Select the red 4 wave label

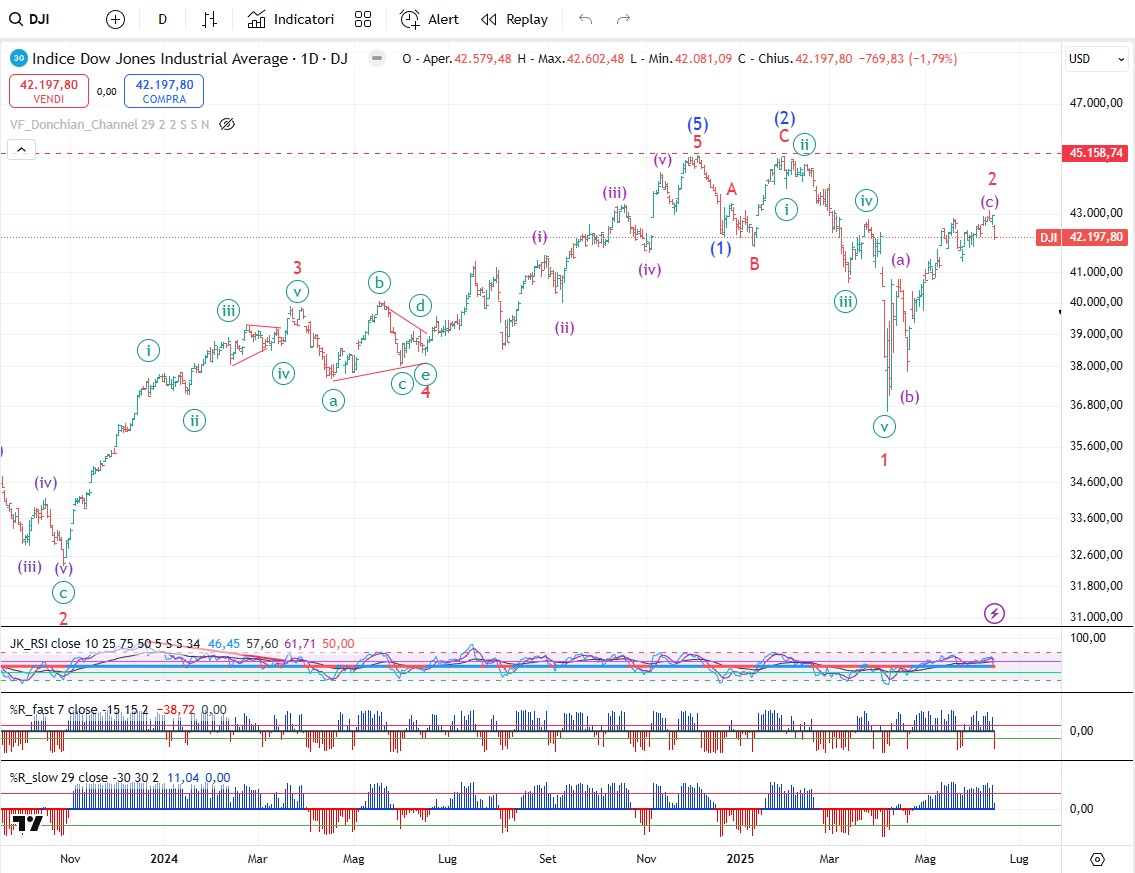click(x=426, y=392)
